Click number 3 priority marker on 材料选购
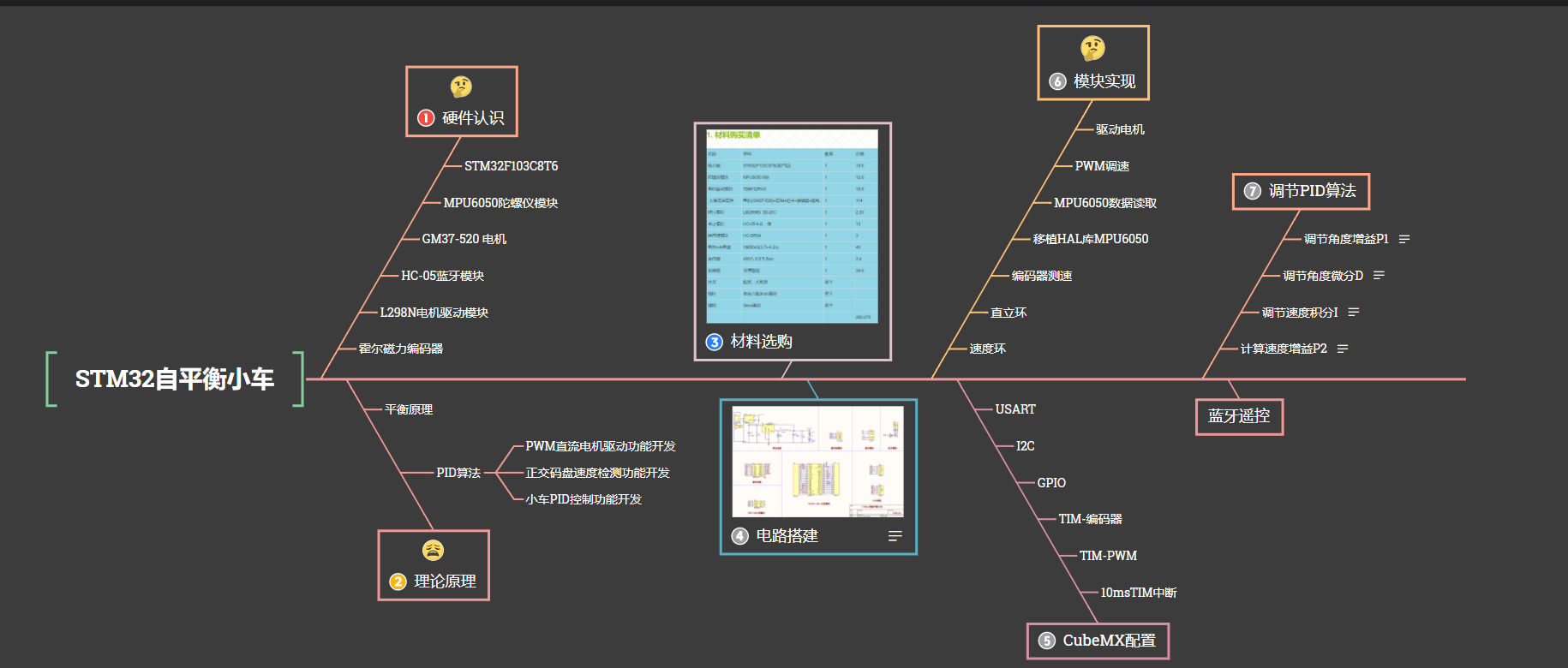 tap(714, 342)
